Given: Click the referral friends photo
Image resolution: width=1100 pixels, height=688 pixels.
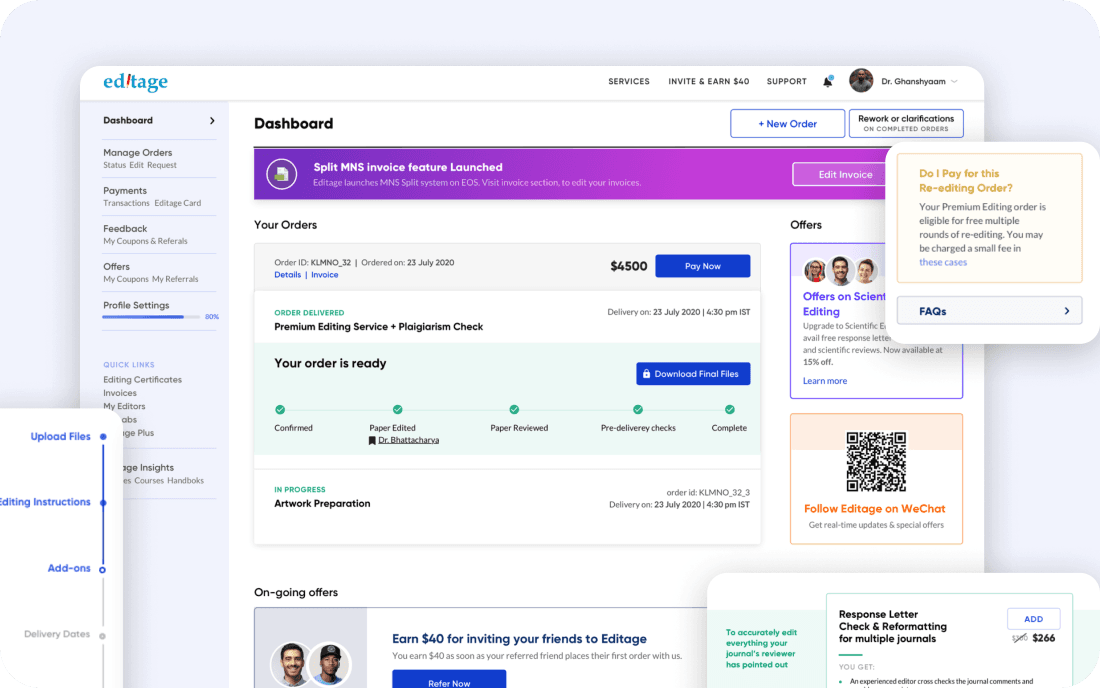Looking at the screenshot, I should coord(310,663).
